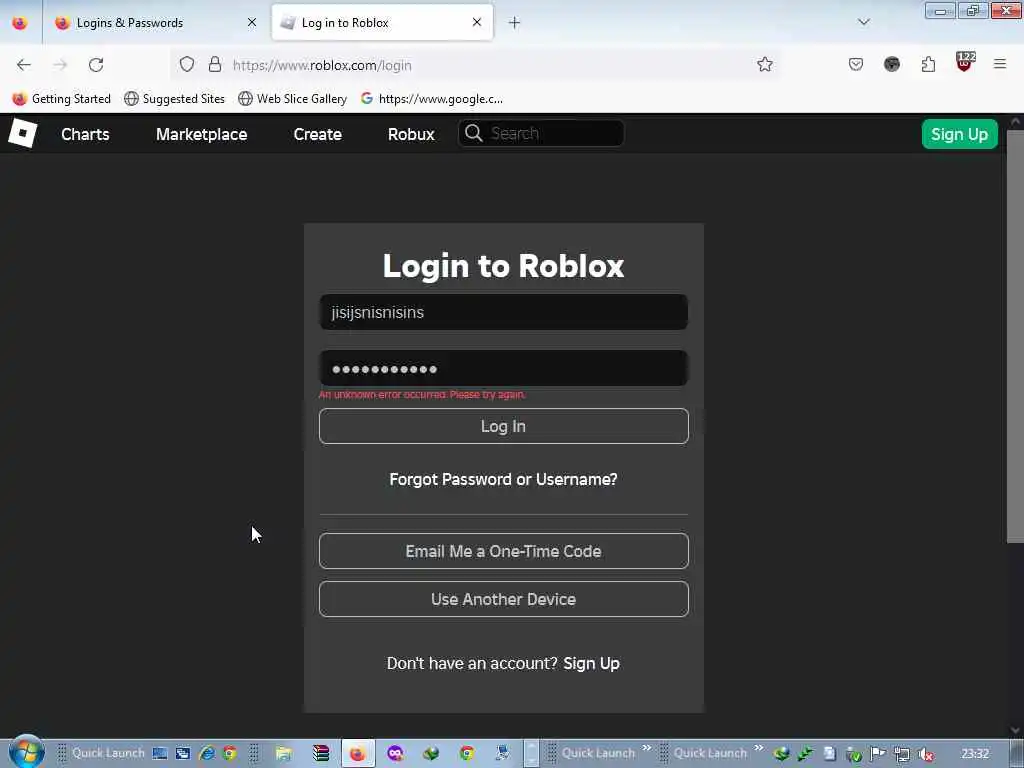Switch to the Logins & Passwords tab
The height and width of the screenshot is (768, 1024).
pyautogui.click(x=155, y=22)
